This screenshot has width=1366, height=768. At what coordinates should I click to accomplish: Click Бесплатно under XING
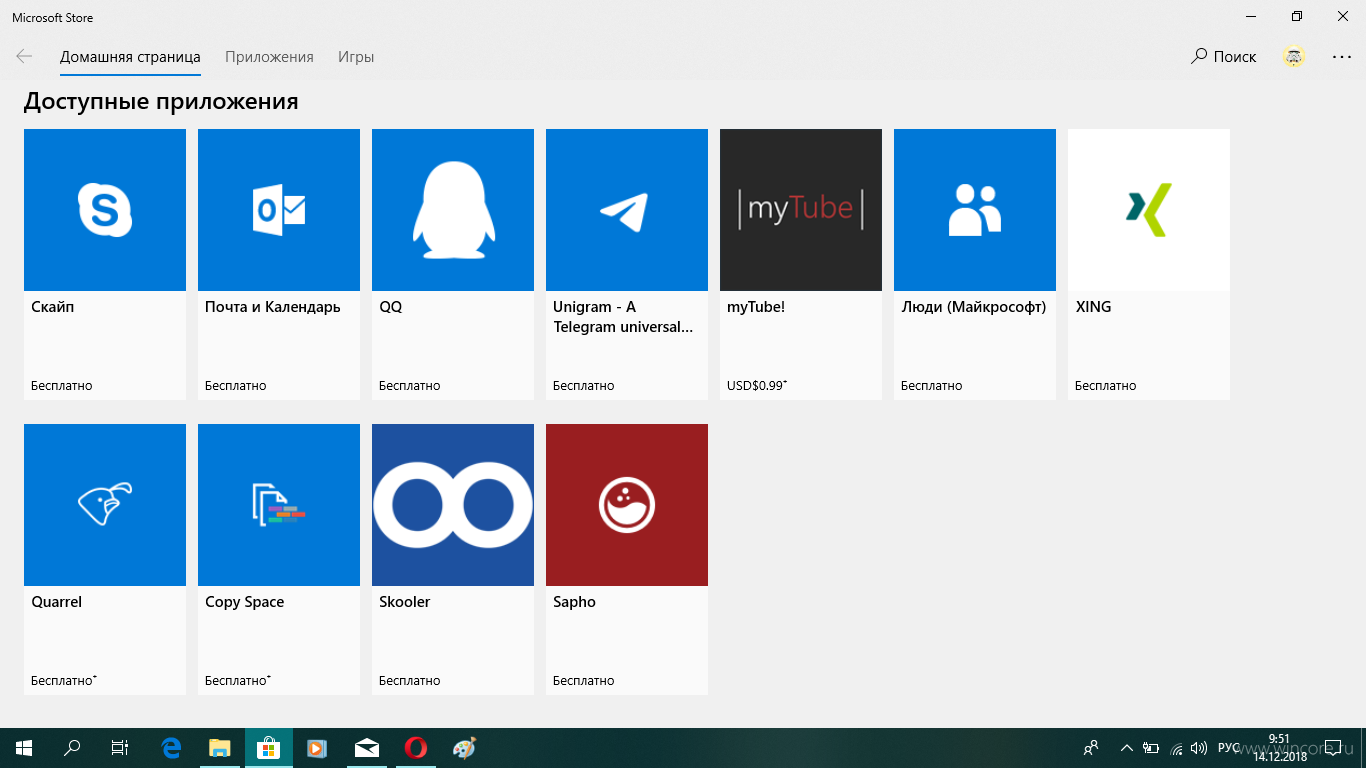[1106, 385]
